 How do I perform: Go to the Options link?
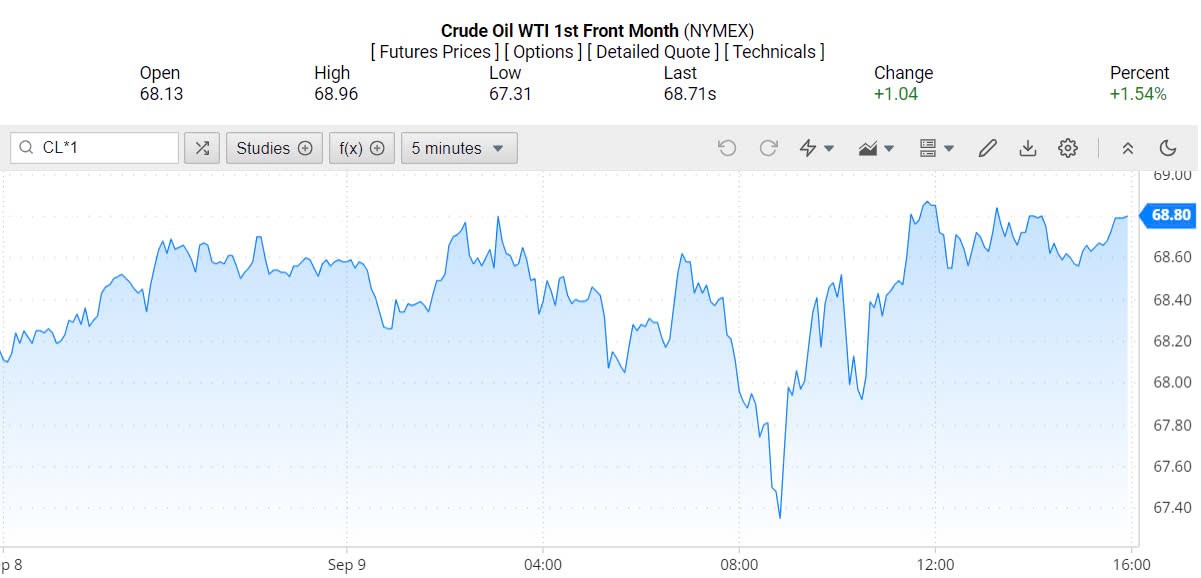click(543, 52)
